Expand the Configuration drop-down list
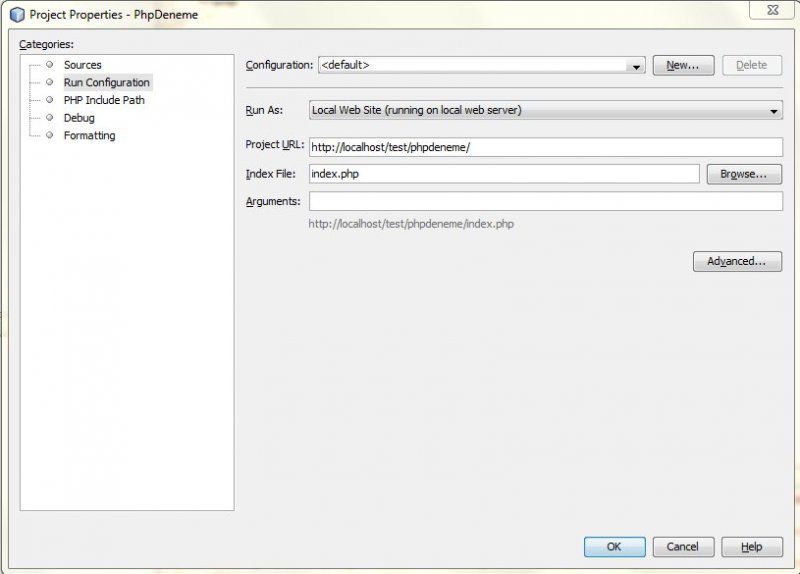This screenshot has height=574, width=800. [x=636, y=66]
